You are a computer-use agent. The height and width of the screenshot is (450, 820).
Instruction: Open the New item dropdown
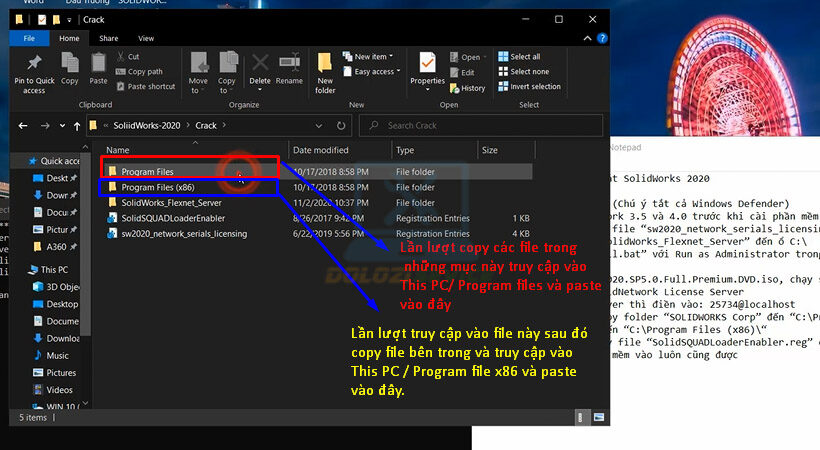(368, 57)
